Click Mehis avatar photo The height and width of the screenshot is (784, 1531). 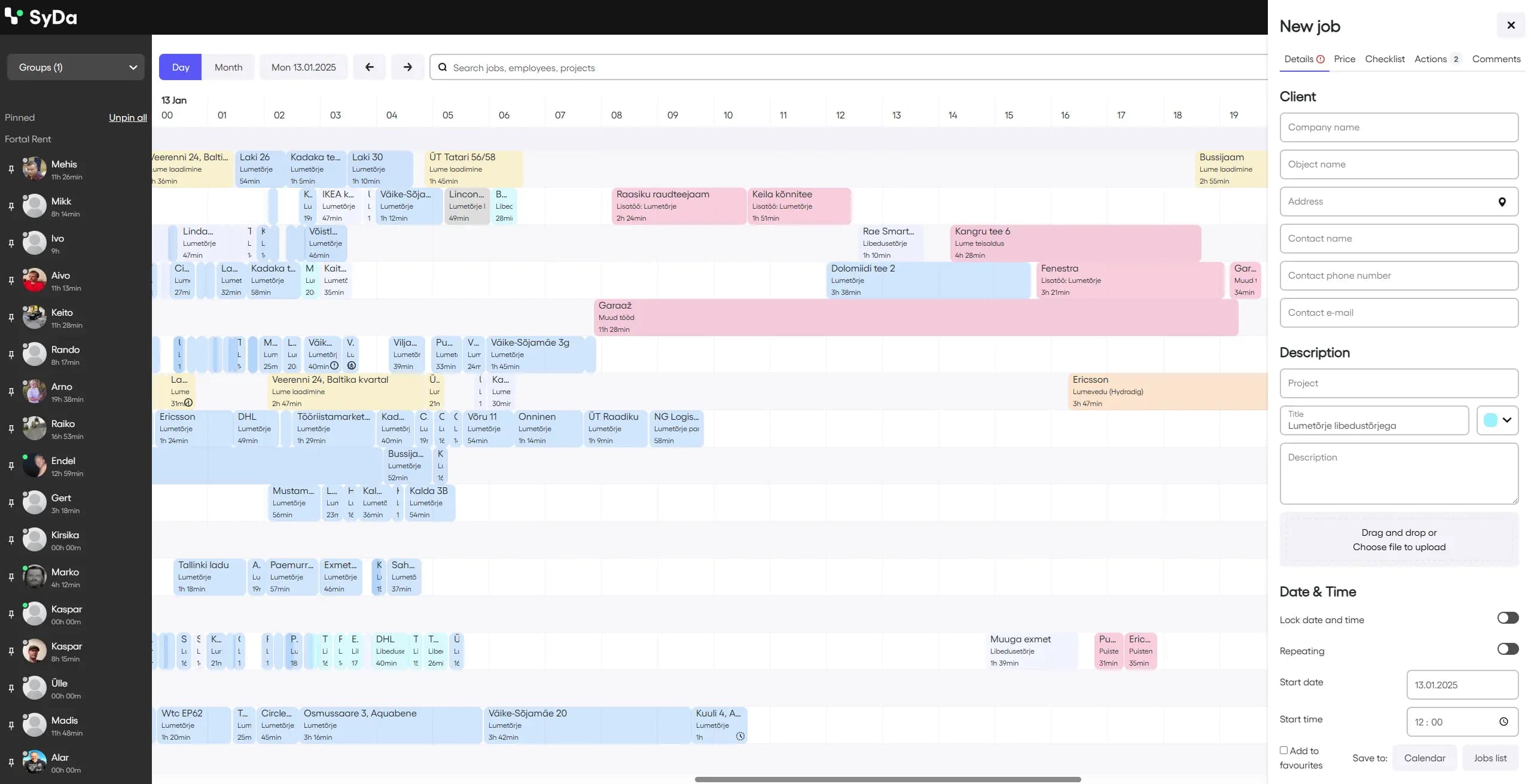click(x=35, y=169)
